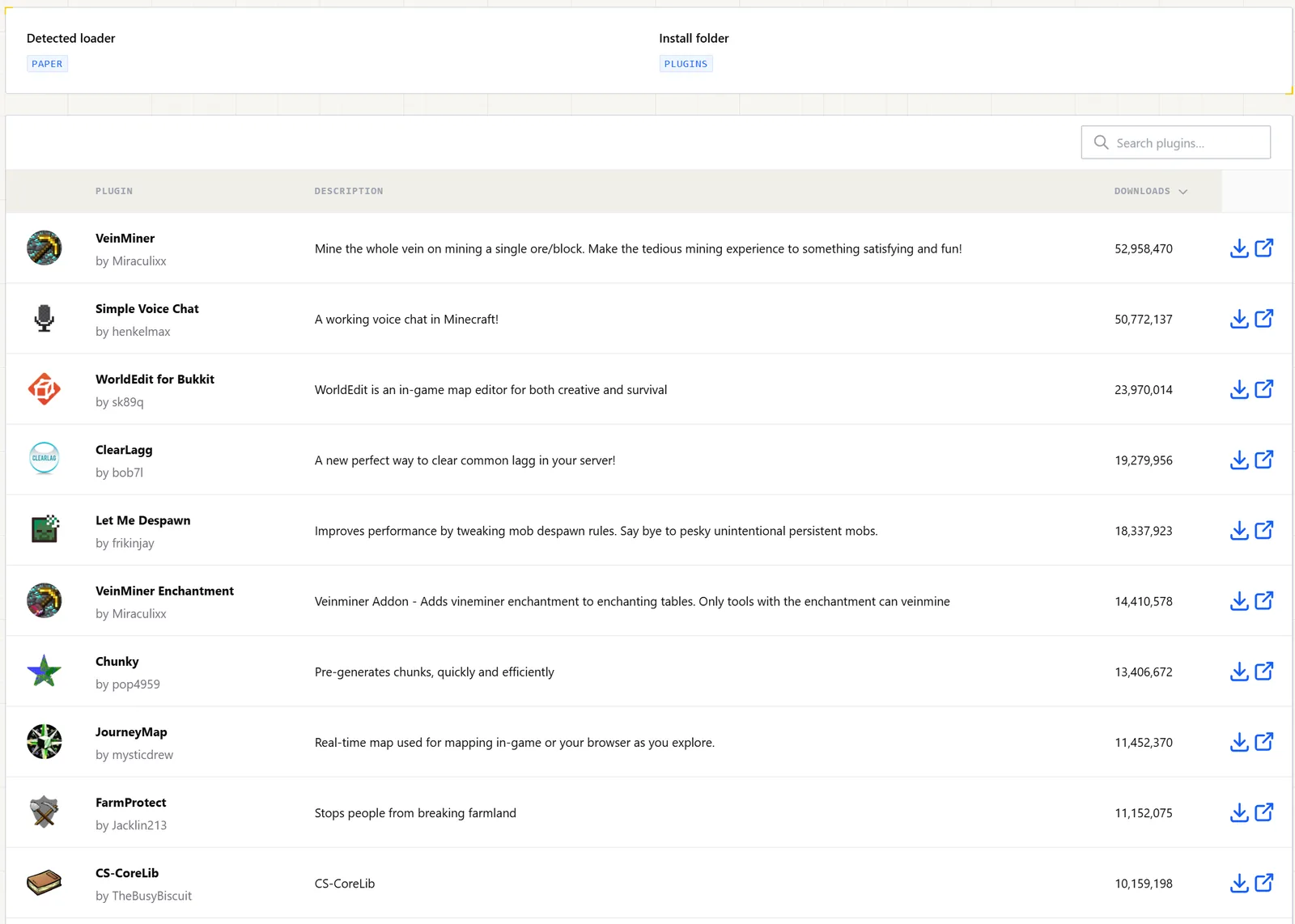Click author 'by frikinjay'
The width and height of the screenshot is (1295, 924).
[x=125, y=543]
